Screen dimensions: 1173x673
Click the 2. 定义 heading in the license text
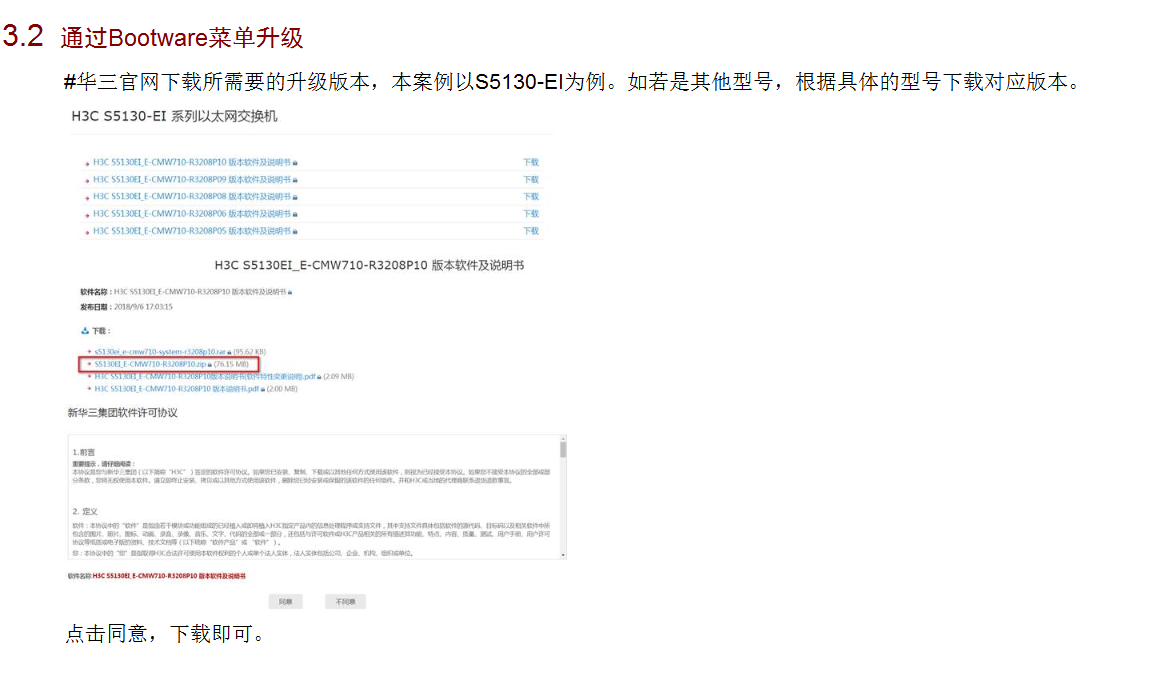click(x=85, y=511)
